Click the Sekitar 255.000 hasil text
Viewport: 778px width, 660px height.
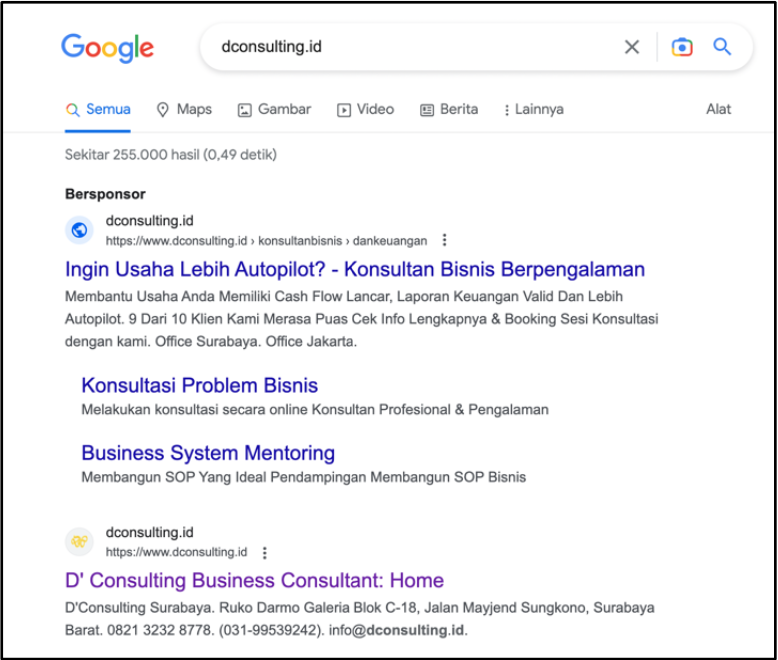pyautogui.click(x=171, y=155)
